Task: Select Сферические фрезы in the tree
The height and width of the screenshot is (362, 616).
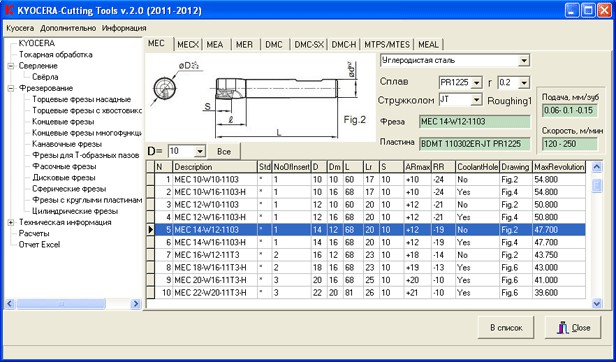Action: click(x=69, y=189)
